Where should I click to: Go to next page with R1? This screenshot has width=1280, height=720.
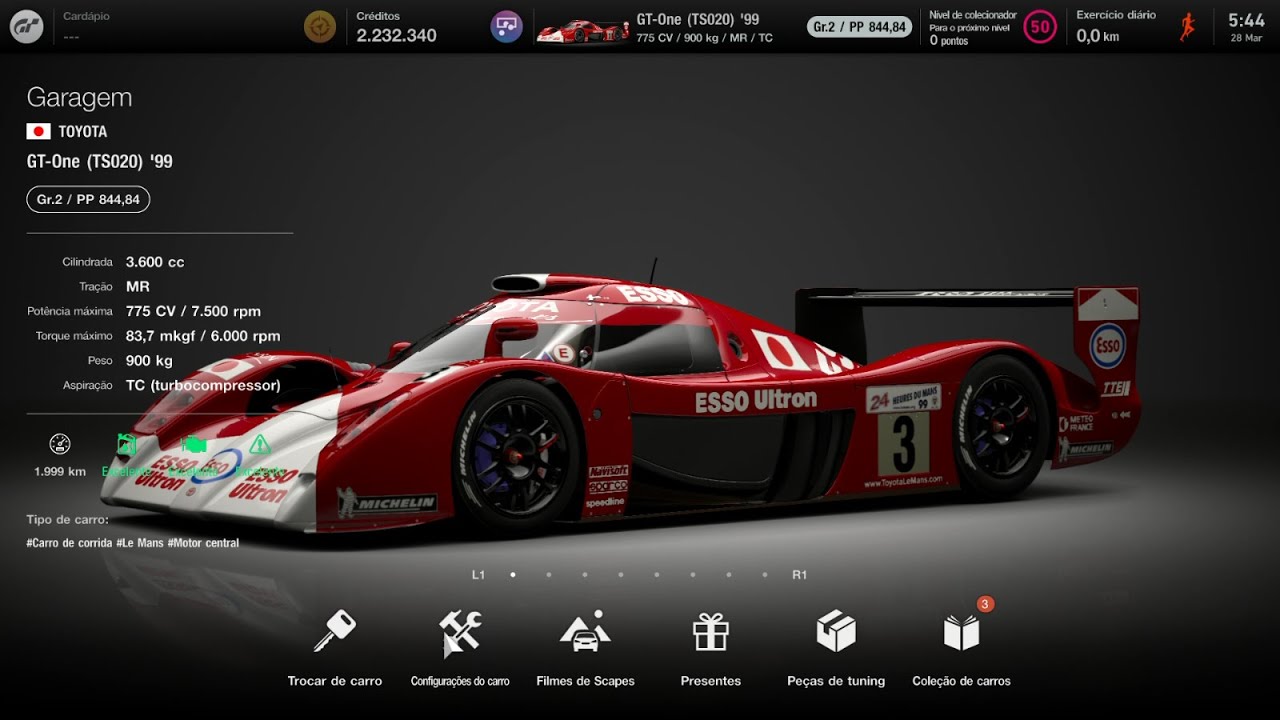coord(799,575)
